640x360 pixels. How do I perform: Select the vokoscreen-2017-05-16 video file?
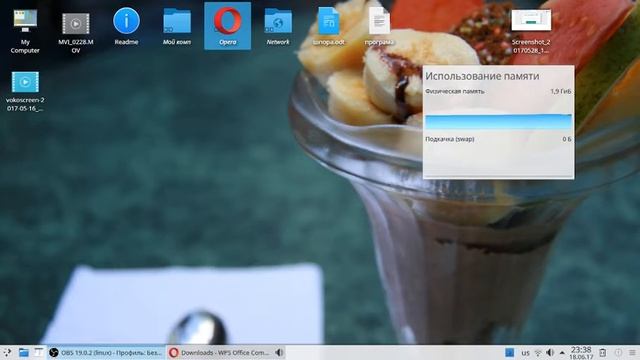25,91
